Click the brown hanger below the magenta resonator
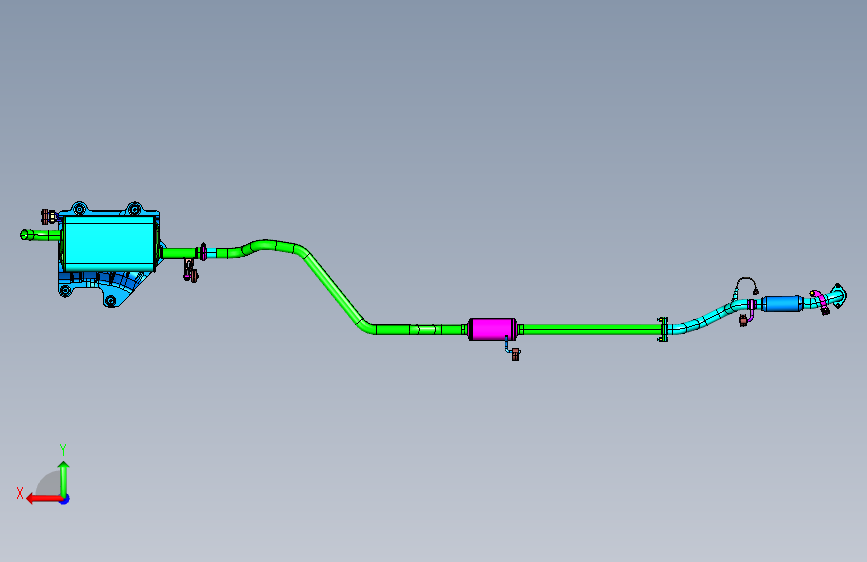This screenshot has height=562, width=867. pos(515,354)
